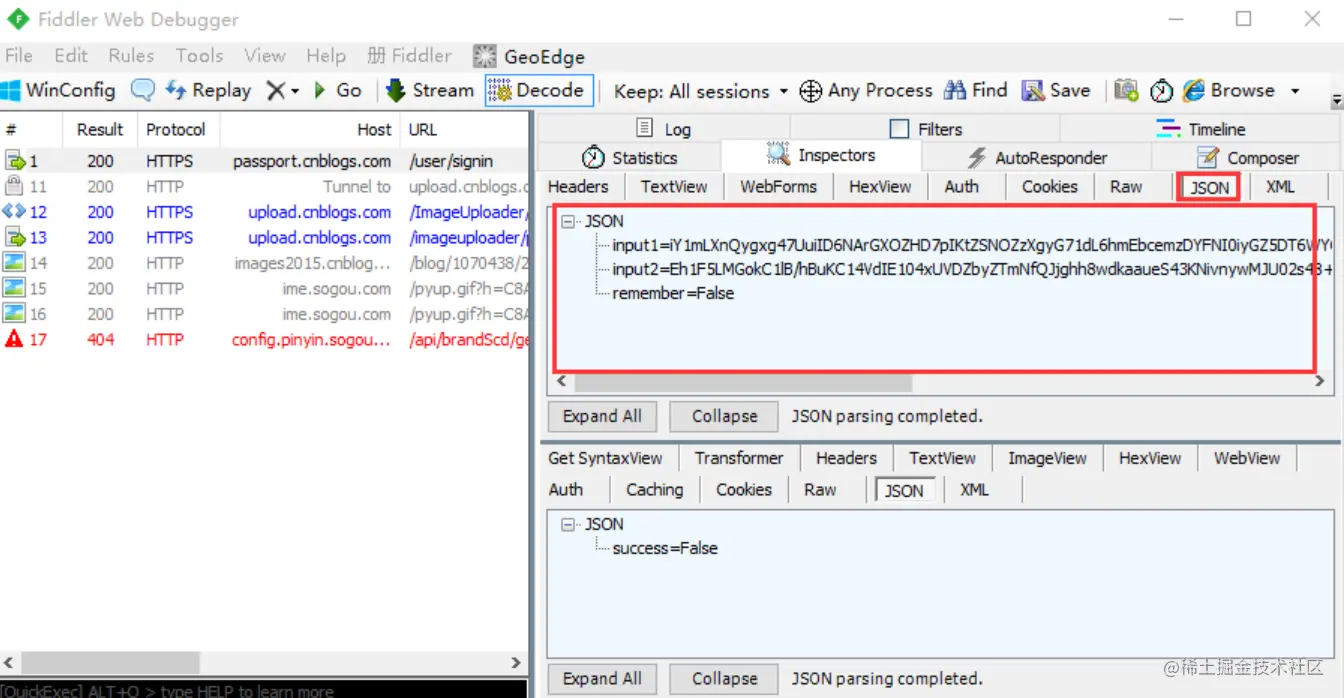Open Find sessions tool
This screenshot has width=1344, height=698.
(975, 90)
